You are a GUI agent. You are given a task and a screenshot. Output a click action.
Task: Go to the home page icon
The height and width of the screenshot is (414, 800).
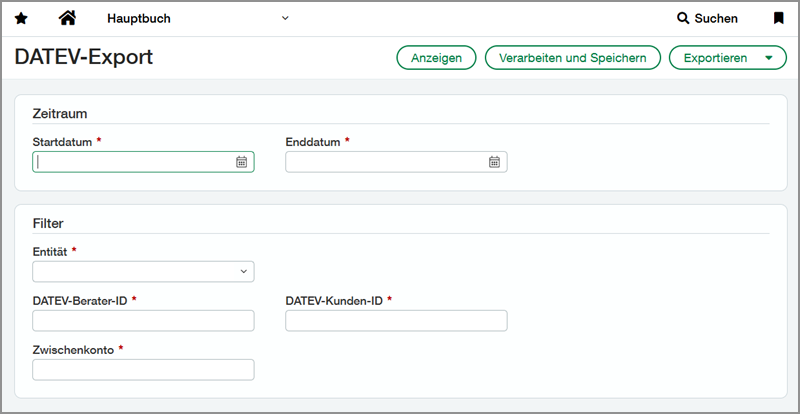pyautogui.click(x=67, y=18)
